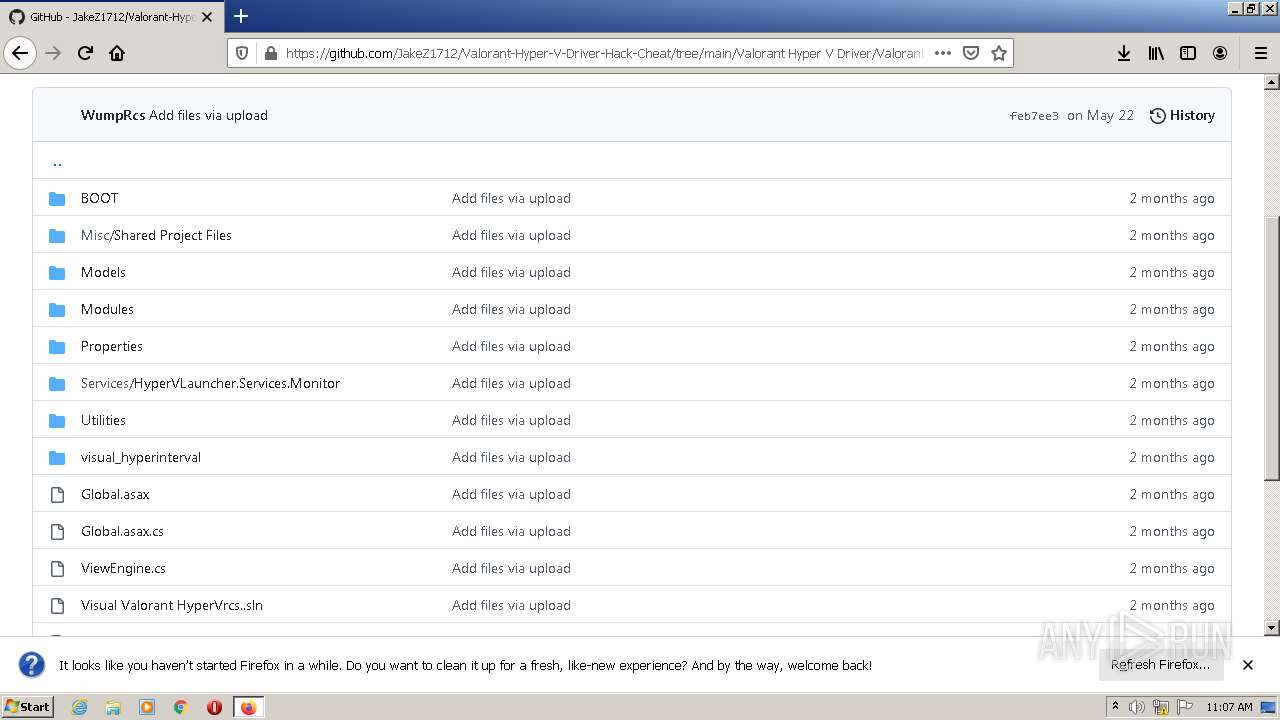Open the Modules folder
1280x720 pixels.
click(x=107, y=309)
